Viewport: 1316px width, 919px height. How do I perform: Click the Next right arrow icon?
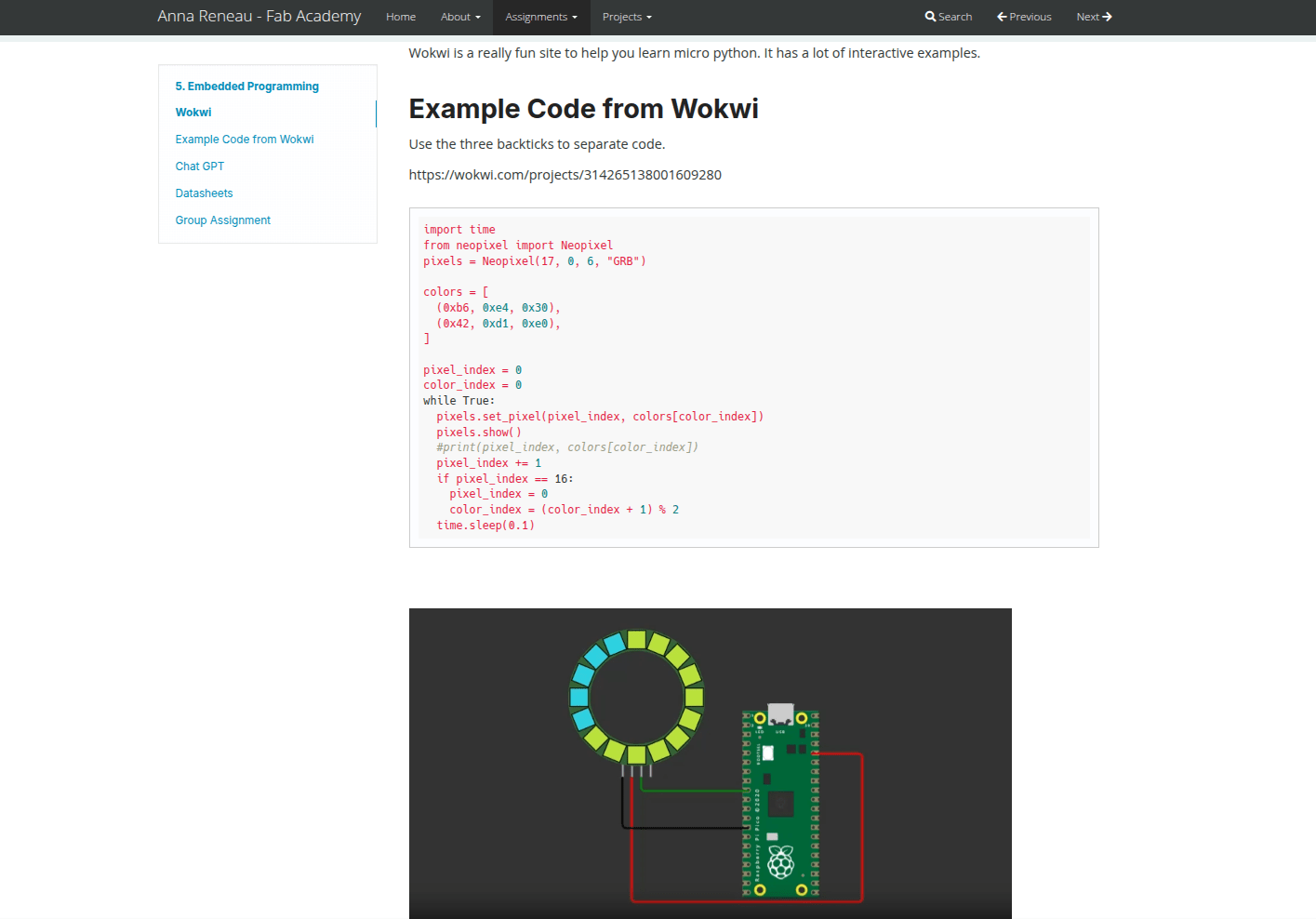[1107, 17]
